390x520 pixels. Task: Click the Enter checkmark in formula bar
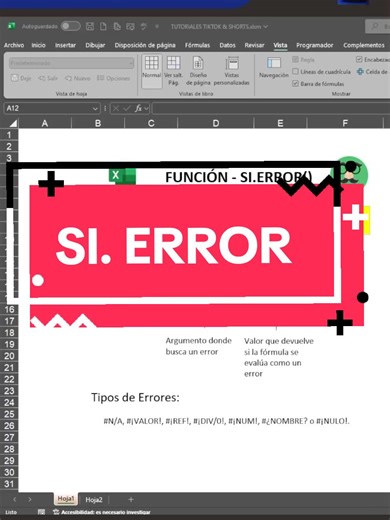pos(127,108)
